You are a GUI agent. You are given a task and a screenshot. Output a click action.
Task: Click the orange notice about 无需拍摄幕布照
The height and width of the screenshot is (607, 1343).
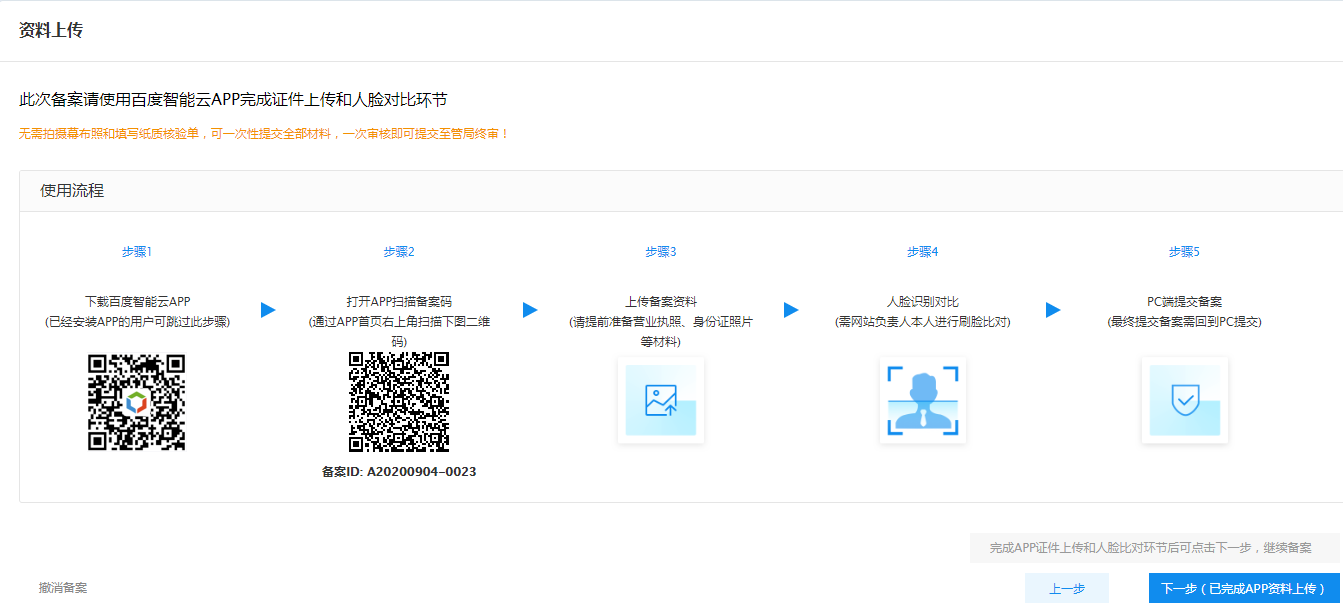coord(264,133)
